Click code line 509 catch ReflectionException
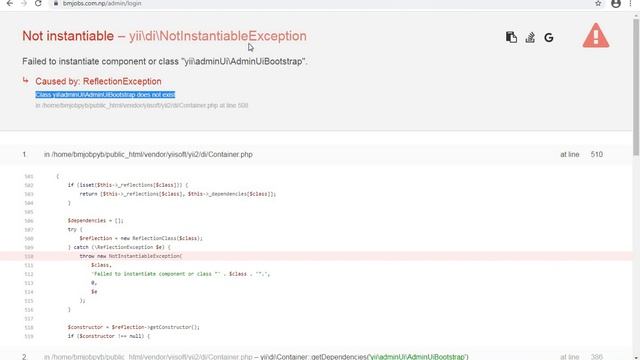The width and height of the screenshot is (640, 360). pos(119,247)
